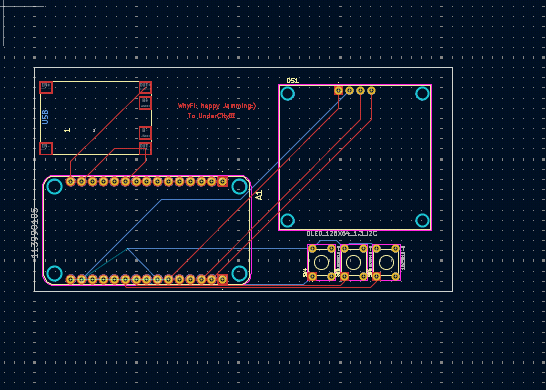The width and height of the screenshot is (546, 390).
Task: Click the square pad in A1's bottom pin row
Action: [x=223, y=279]
